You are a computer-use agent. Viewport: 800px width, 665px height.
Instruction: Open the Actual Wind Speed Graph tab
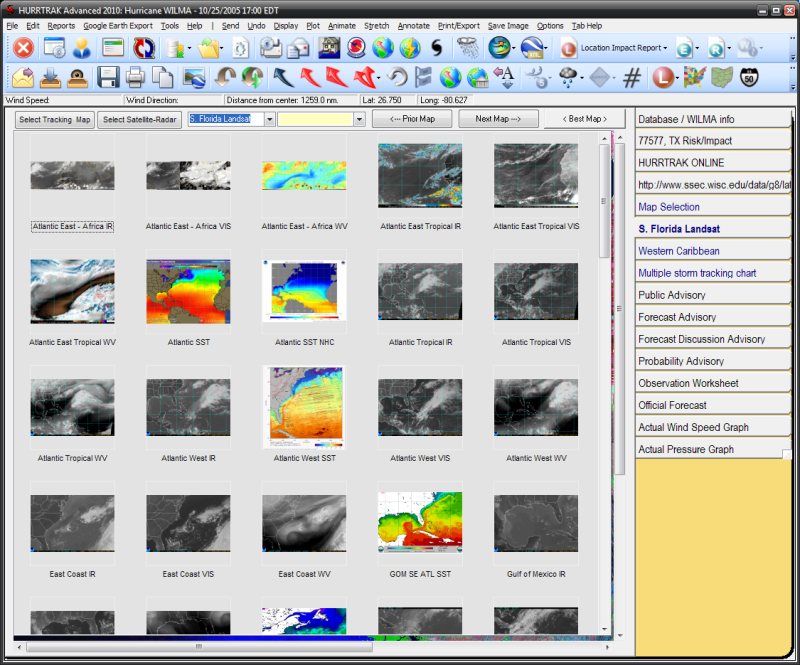tap(713, 427)
